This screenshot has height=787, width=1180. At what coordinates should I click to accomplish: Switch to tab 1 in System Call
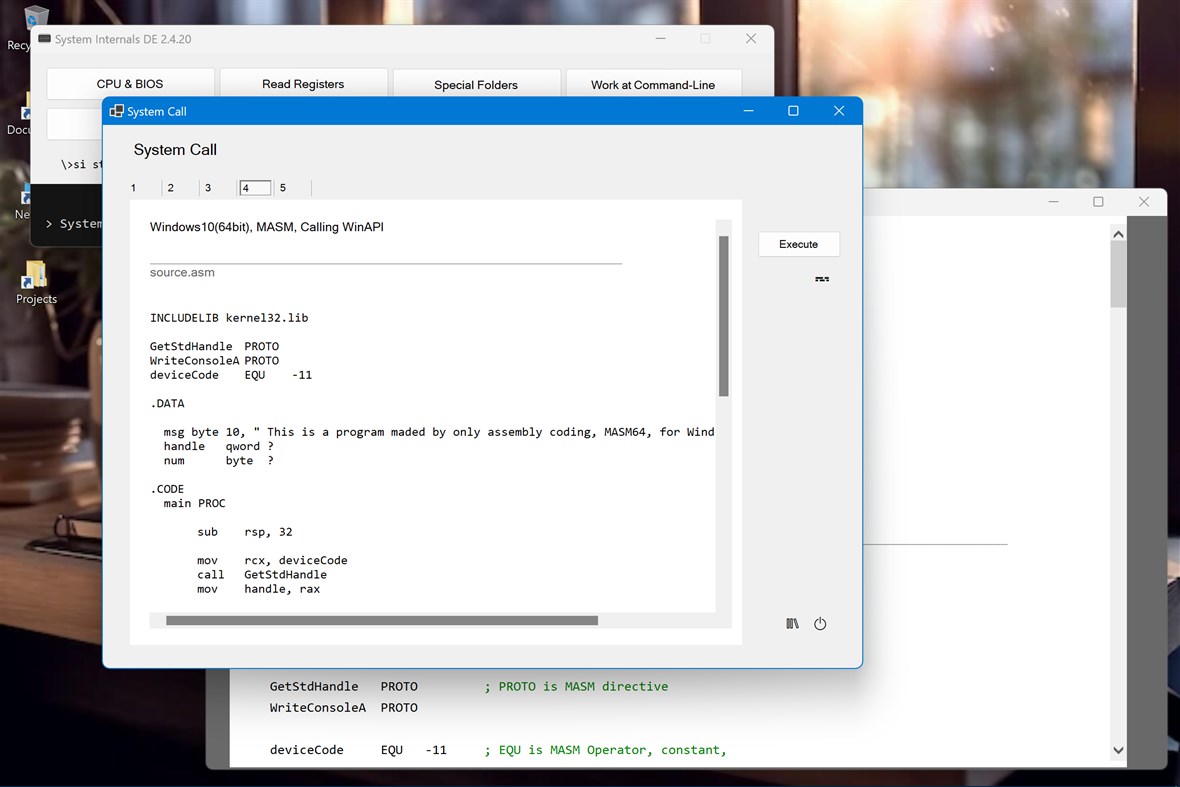click(133, 187)
